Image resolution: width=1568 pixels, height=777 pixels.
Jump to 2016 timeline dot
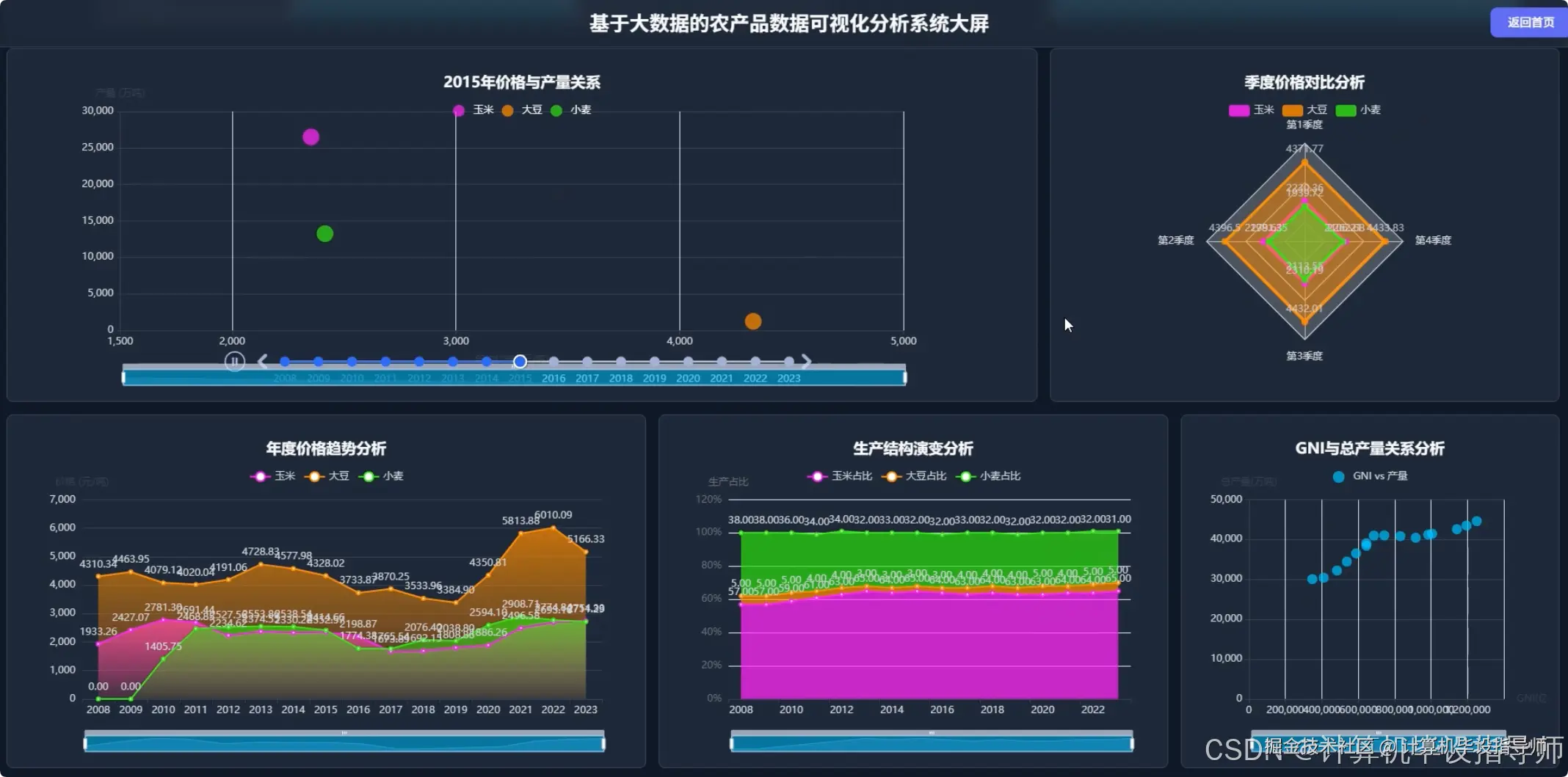click(x=553, y=362)
